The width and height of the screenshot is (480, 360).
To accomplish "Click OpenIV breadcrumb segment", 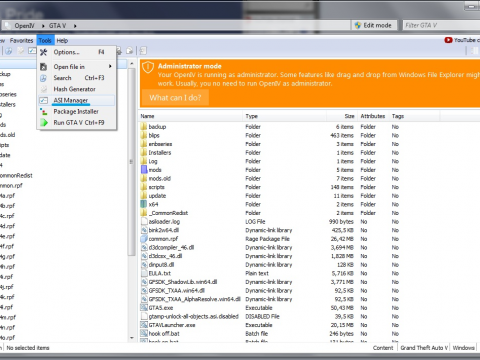I will click(x=24, y=26).
